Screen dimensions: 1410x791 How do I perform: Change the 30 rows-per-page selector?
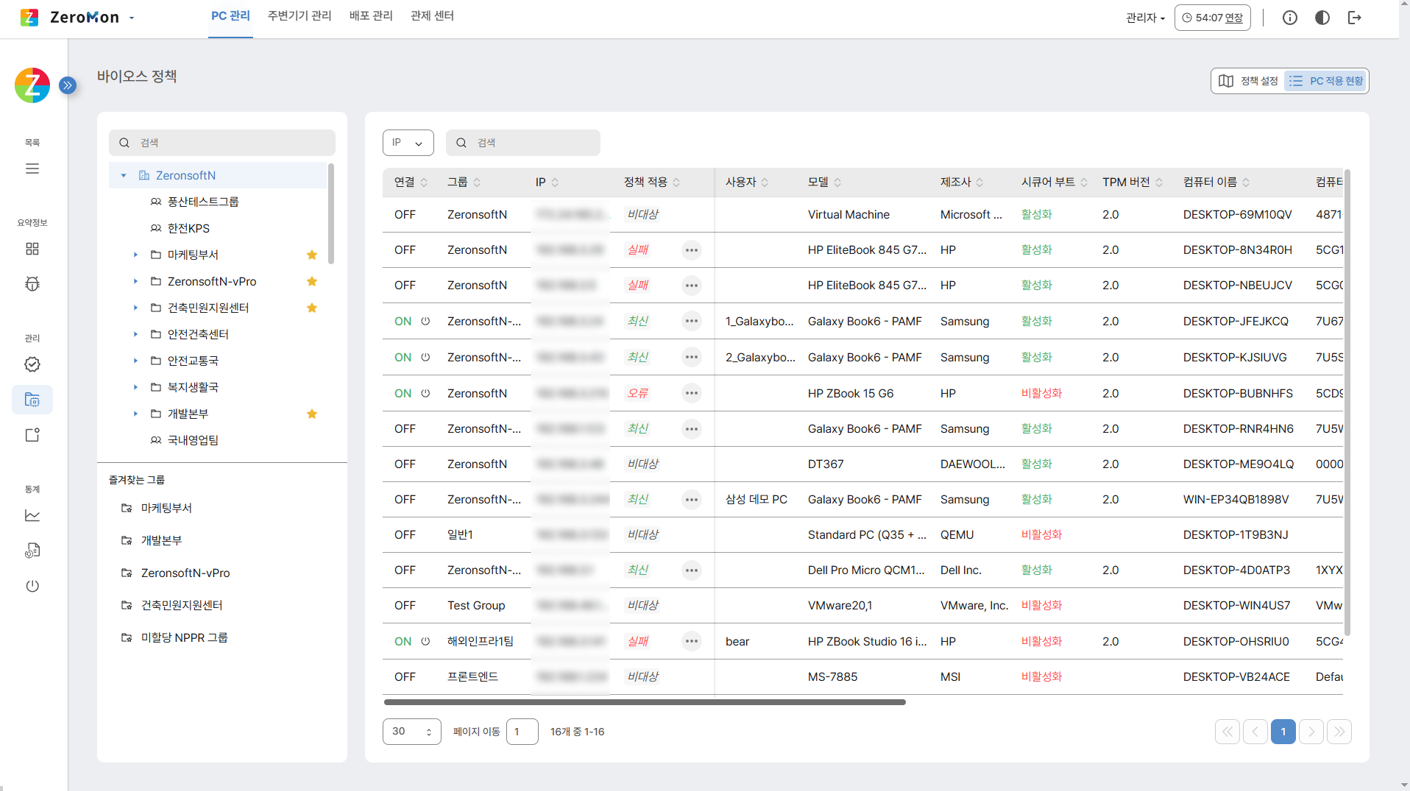[x=411, y=732]
